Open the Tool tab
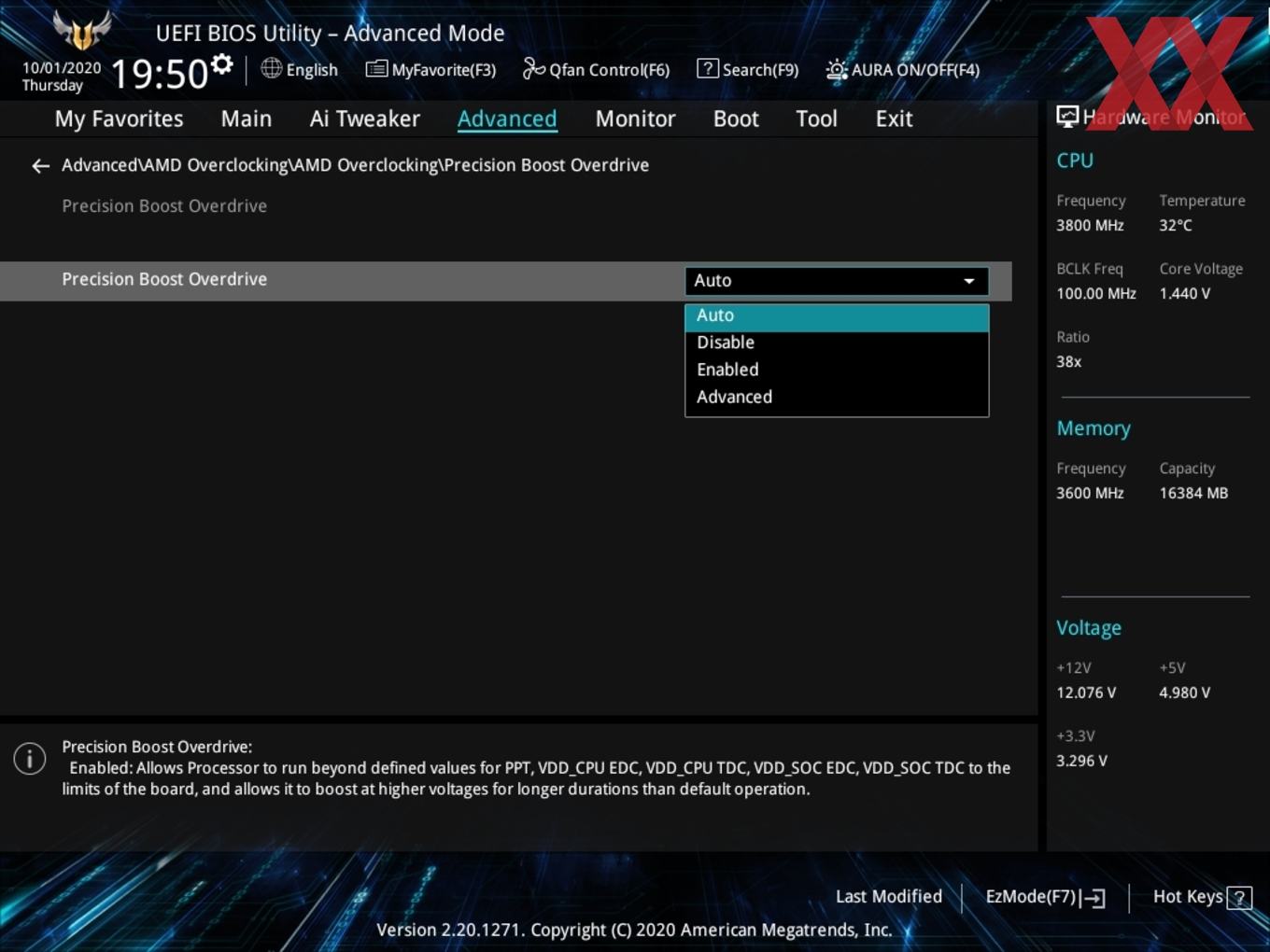This screenshot has width=1270, height=952. click(x=816, y=119)
